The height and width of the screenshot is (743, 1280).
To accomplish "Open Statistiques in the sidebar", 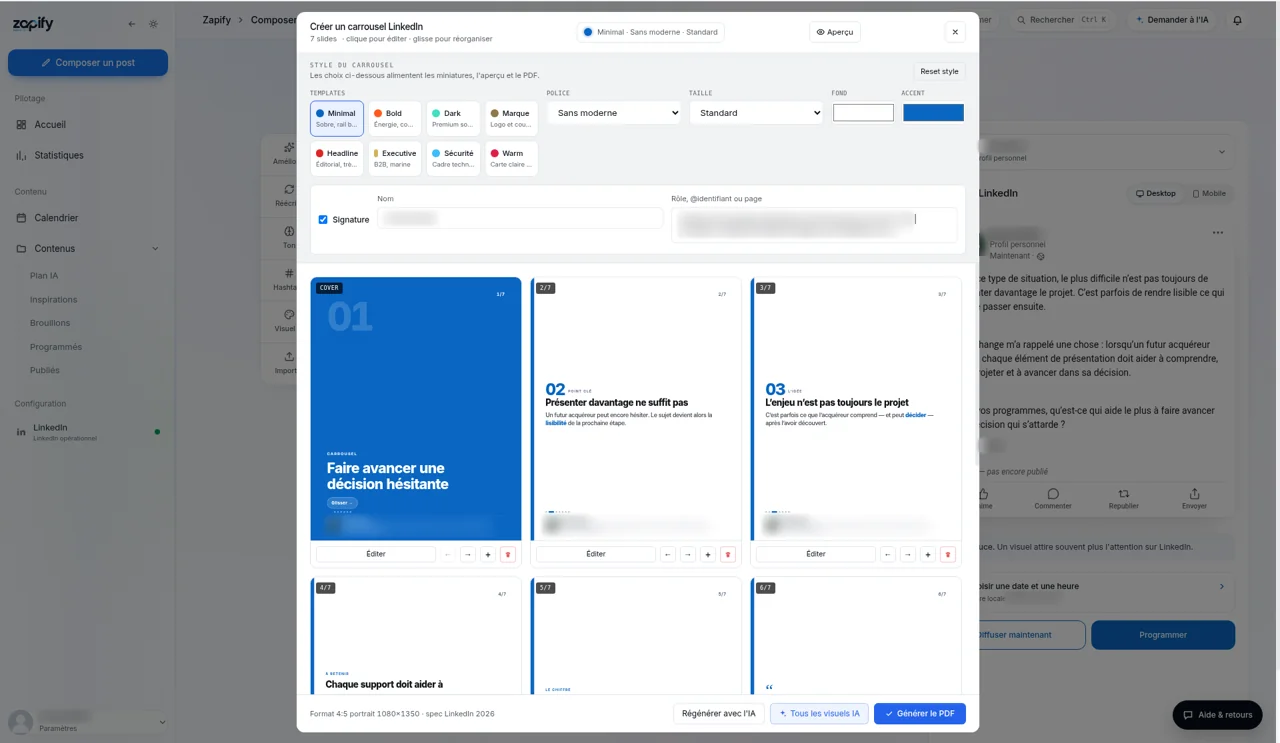I will click(x=59, y=155).
